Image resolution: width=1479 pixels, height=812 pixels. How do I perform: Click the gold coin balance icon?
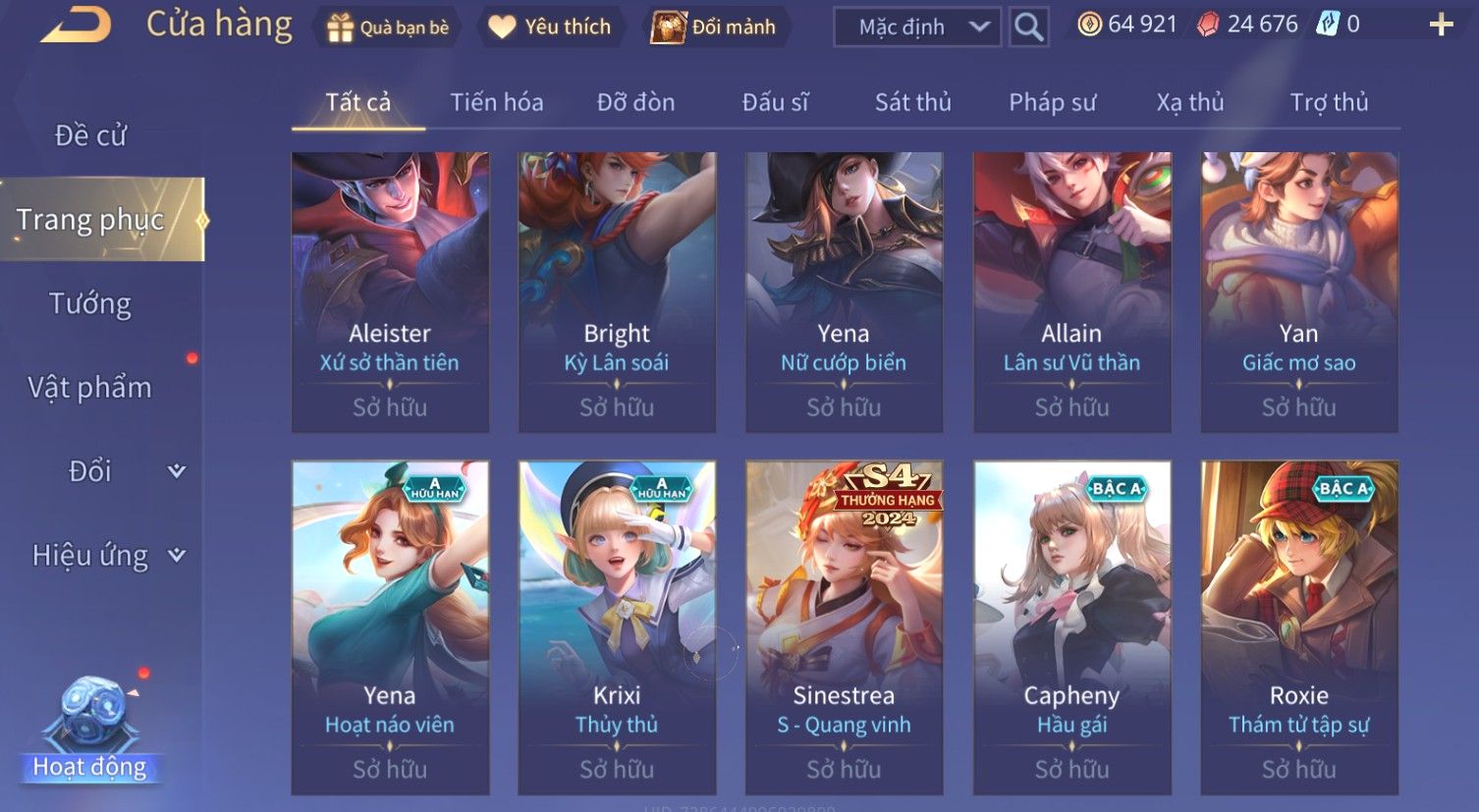pyautogui.click(x=1089, y=25)
